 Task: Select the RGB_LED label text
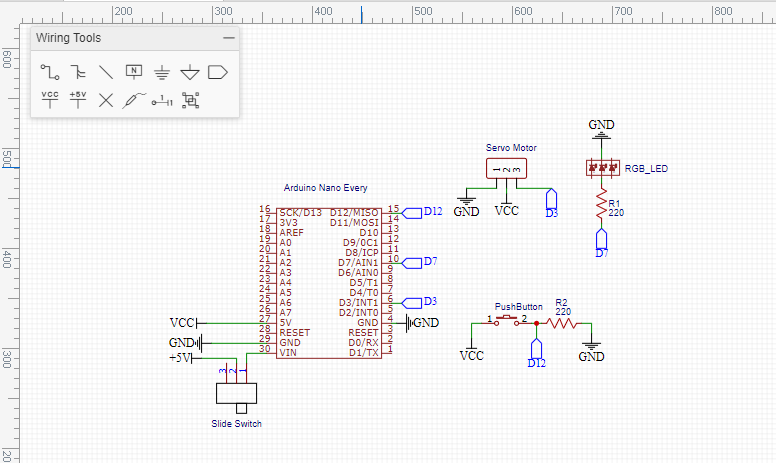pos(646,169)
